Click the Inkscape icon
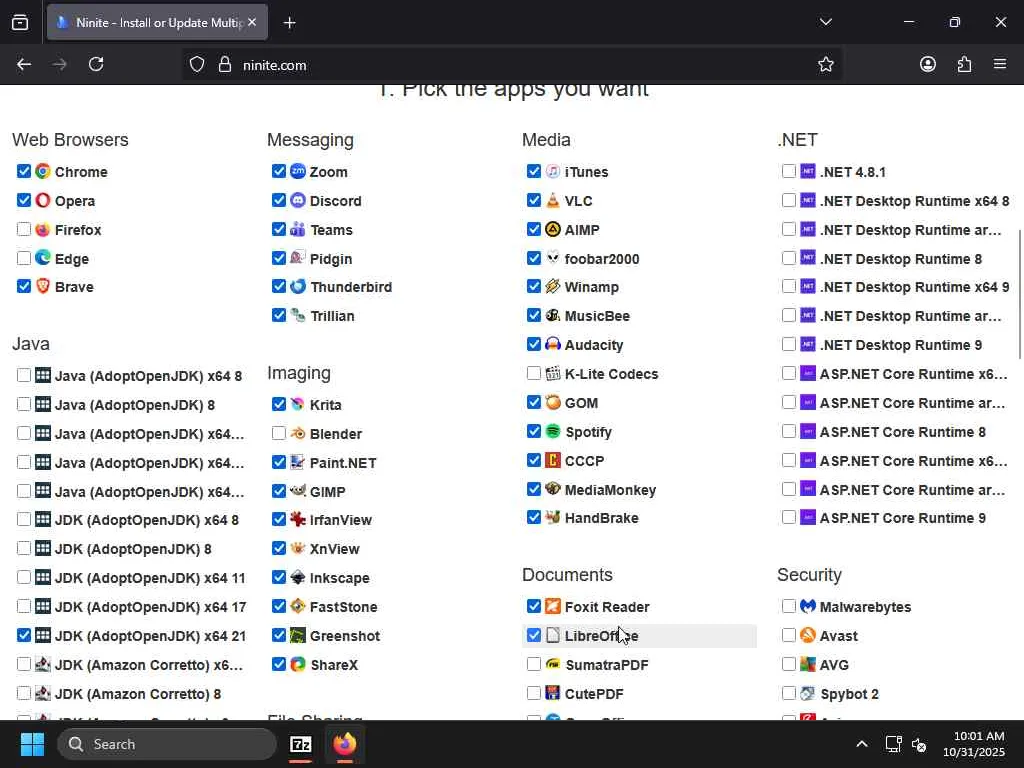 tap(298, 577)
